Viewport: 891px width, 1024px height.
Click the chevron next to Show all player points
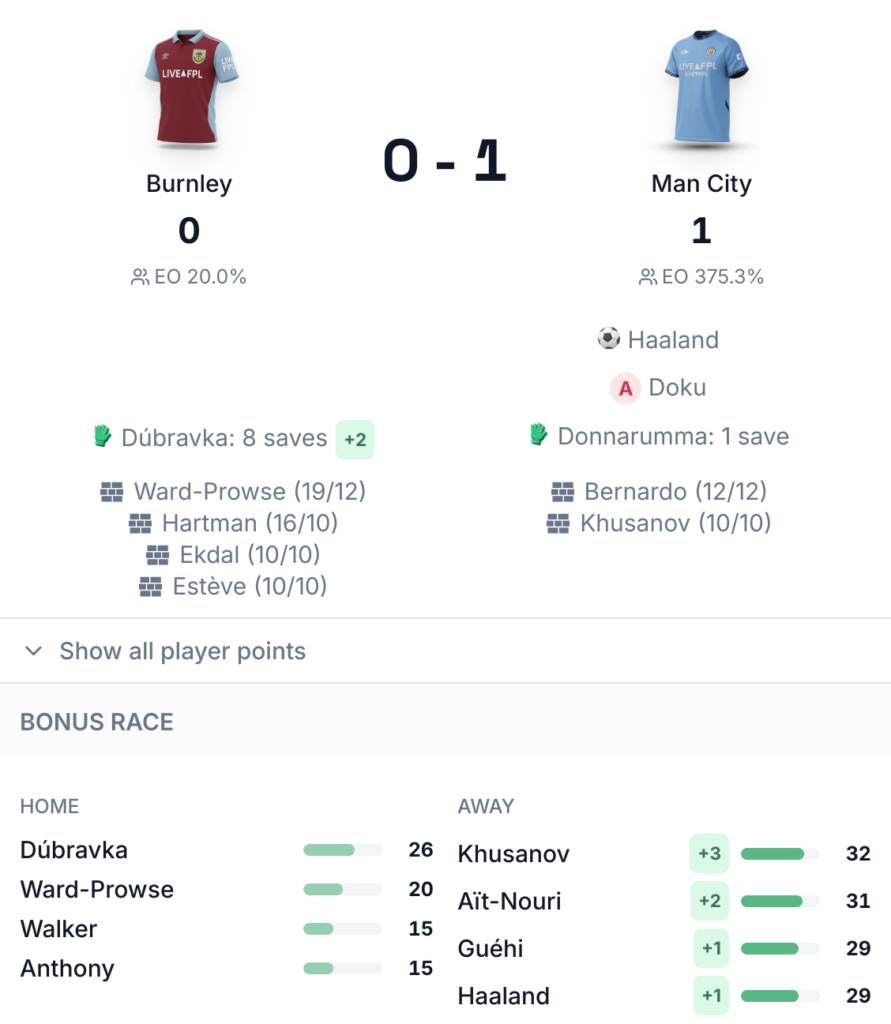coord(34,651)
